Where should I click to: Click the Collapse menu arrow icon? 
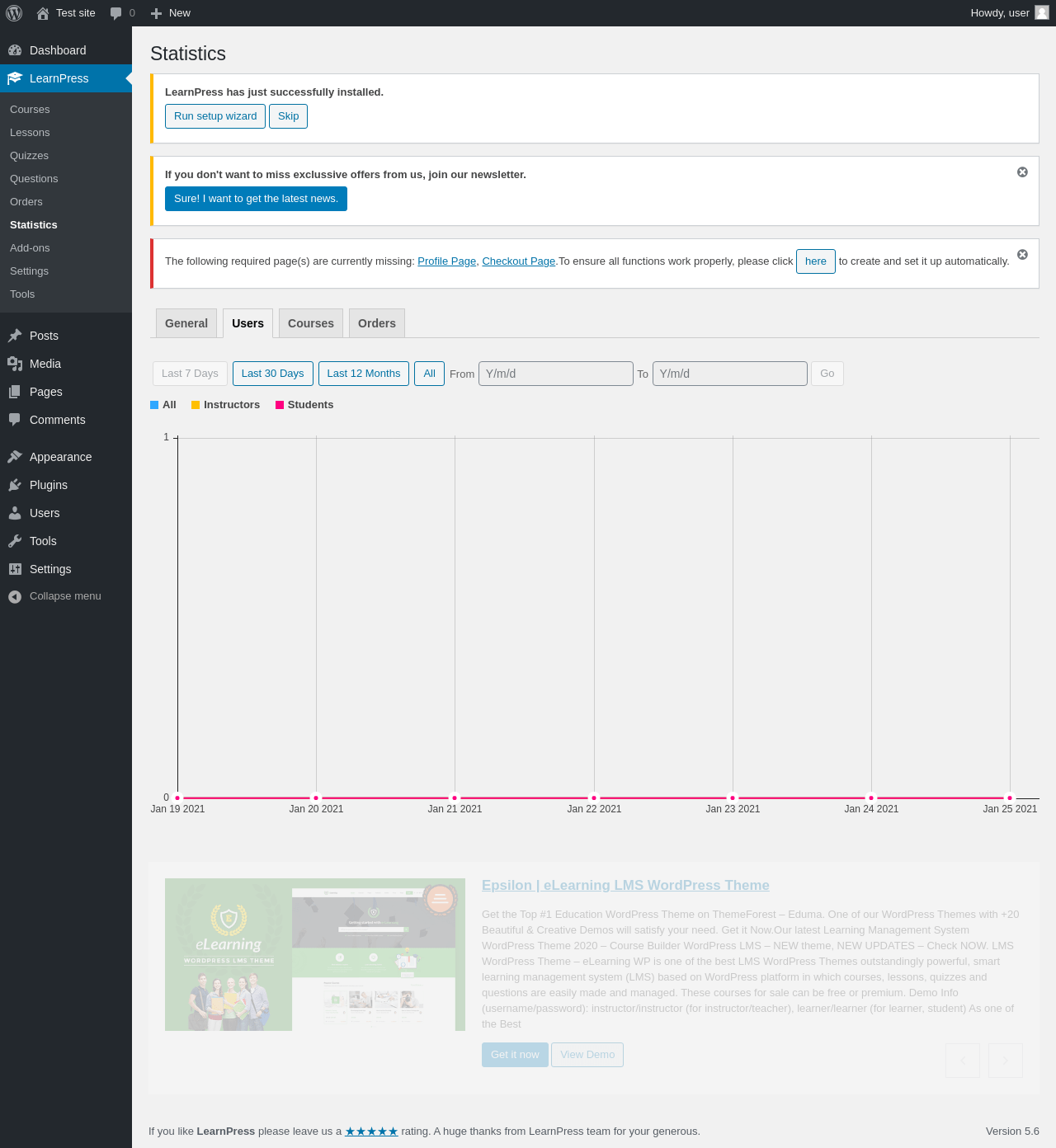pos(15,596)
